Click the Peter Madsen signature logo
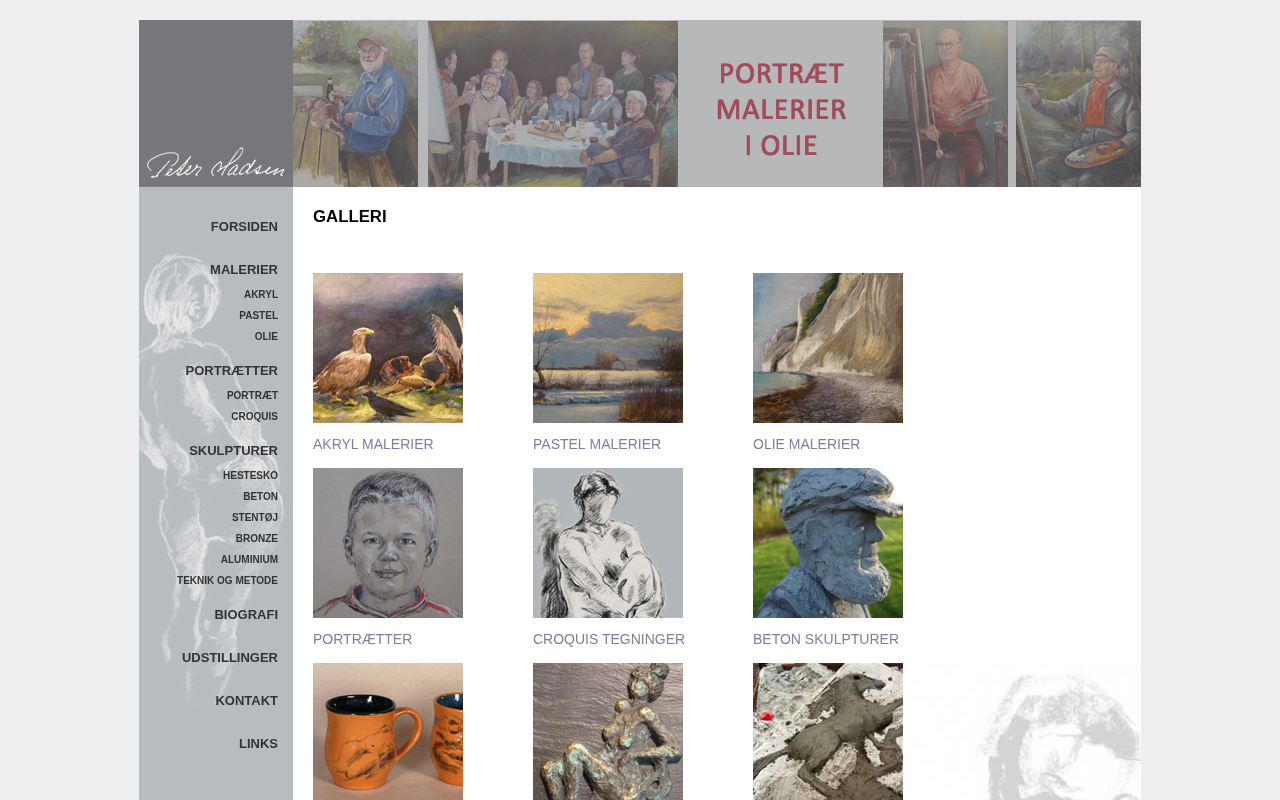 click(216, 163)
